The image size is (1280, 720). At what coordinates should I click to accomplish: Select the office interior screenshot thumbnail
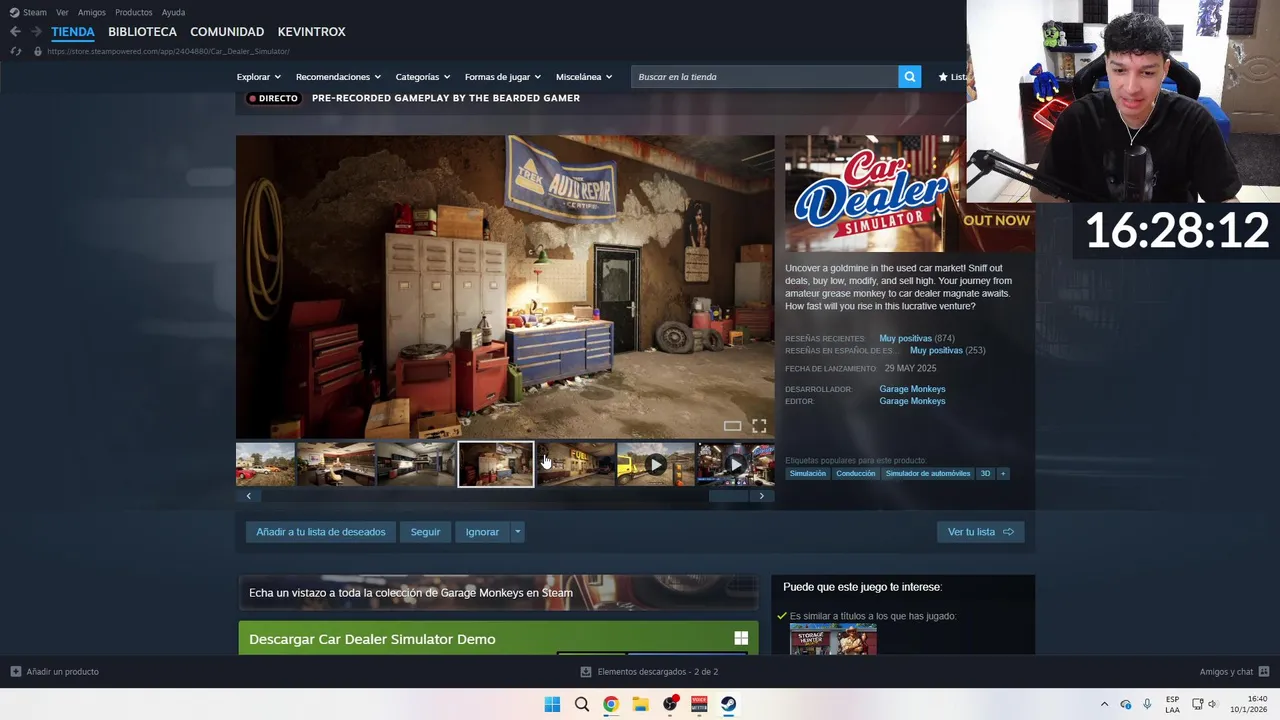pyautogui.click(x=336, y=464)
